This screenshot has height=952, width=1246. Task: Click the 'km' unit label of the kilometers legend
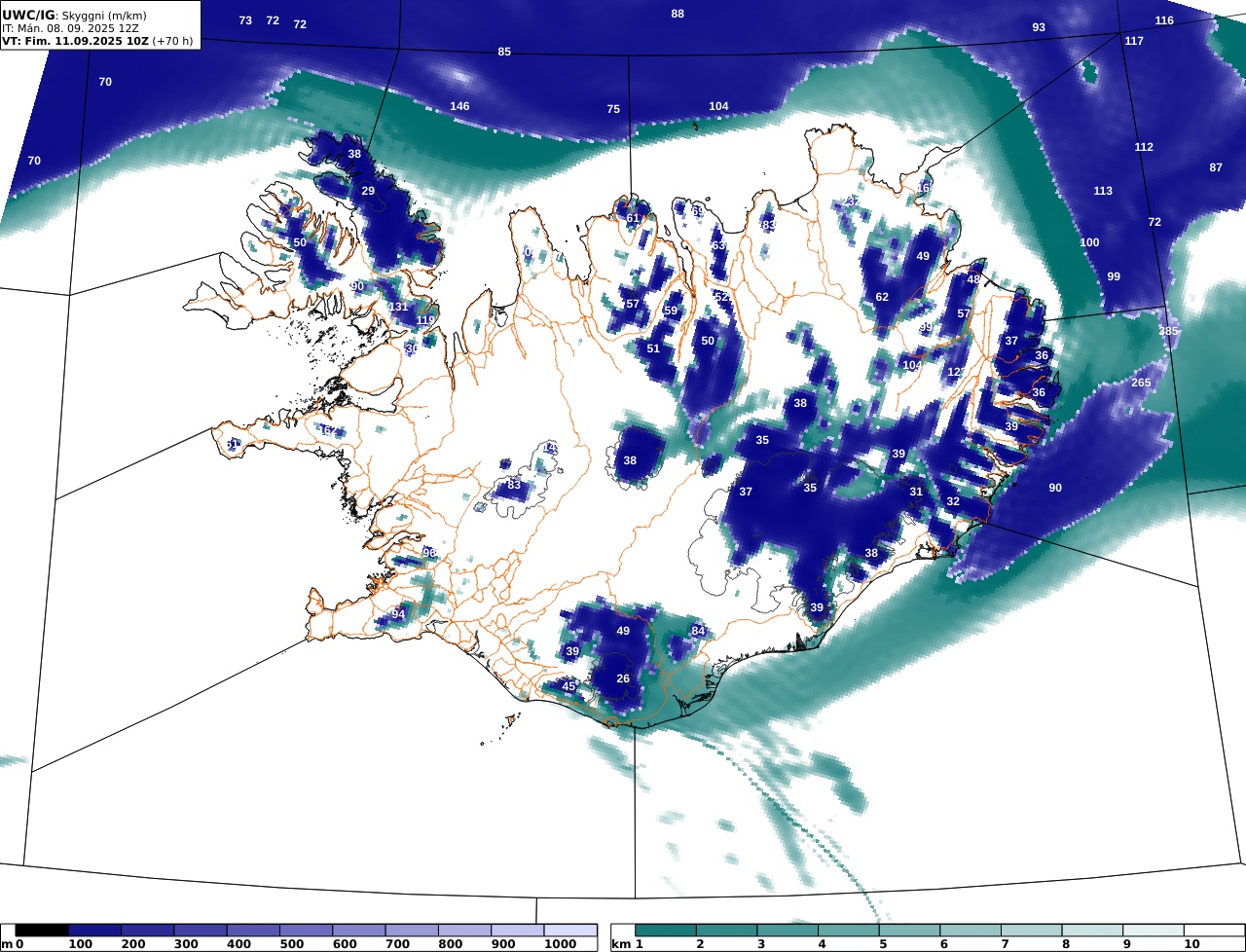click(621, 944)
